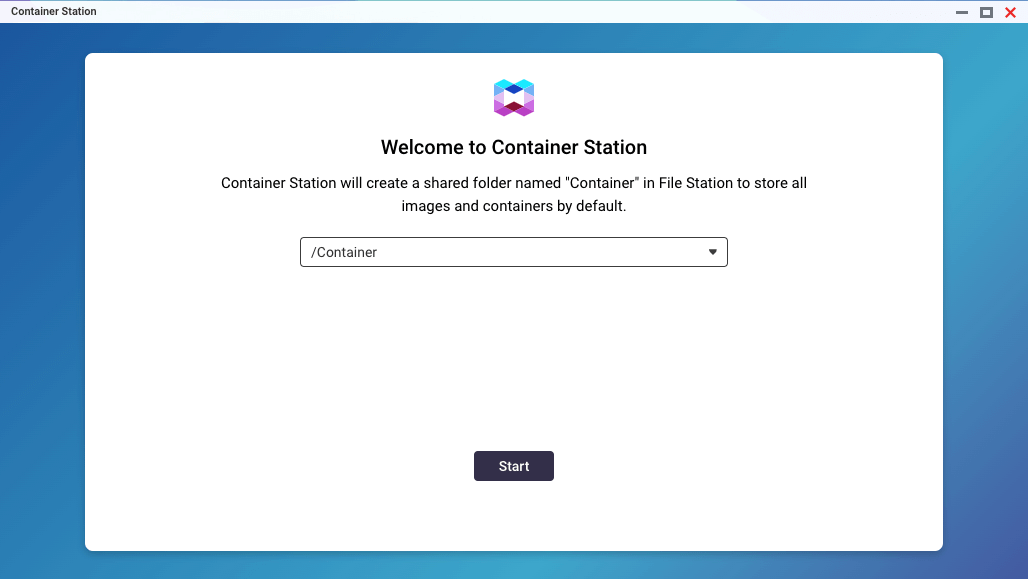This screenshot has height=579, width=1028.
Task: Minimize the Container Station window
Action: pyautogui.click(x=962, y=12)
